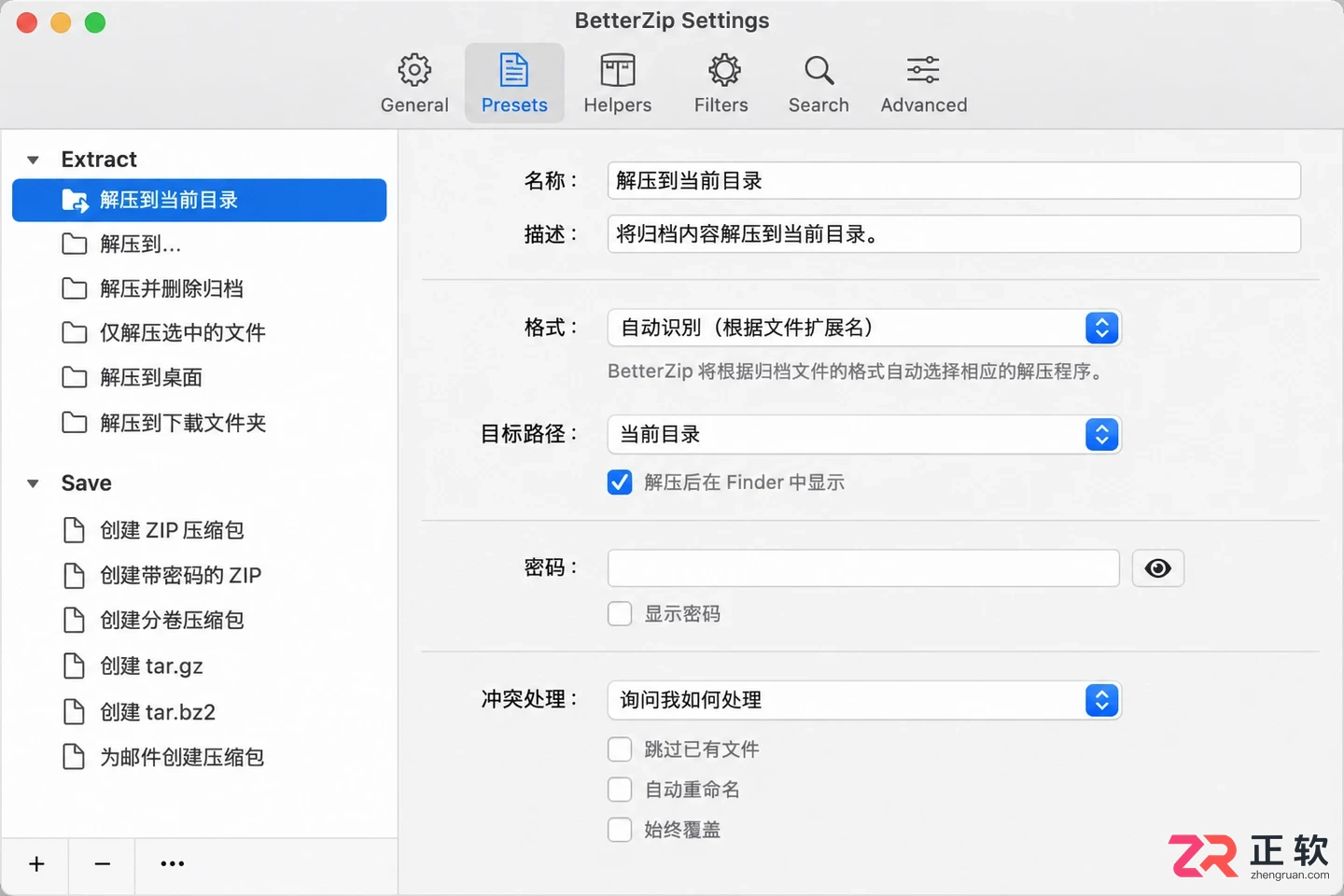Click the folder icon beside 解压到...

[x=75, y=245]
